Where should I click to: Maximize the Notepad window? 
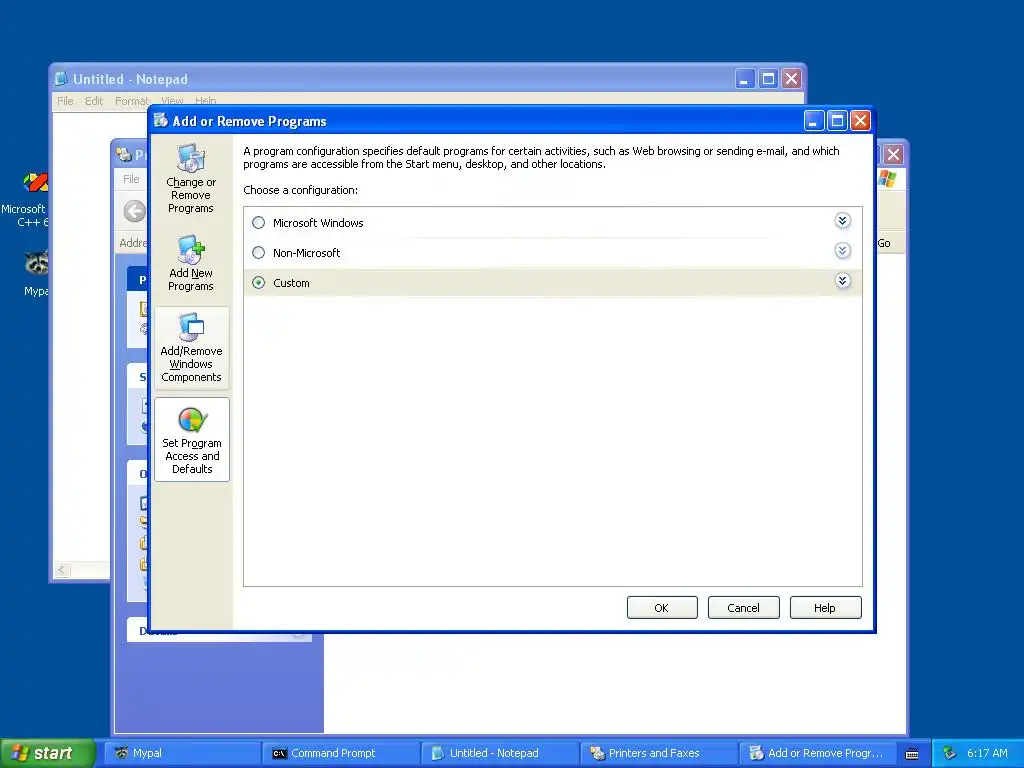point(768,79)
